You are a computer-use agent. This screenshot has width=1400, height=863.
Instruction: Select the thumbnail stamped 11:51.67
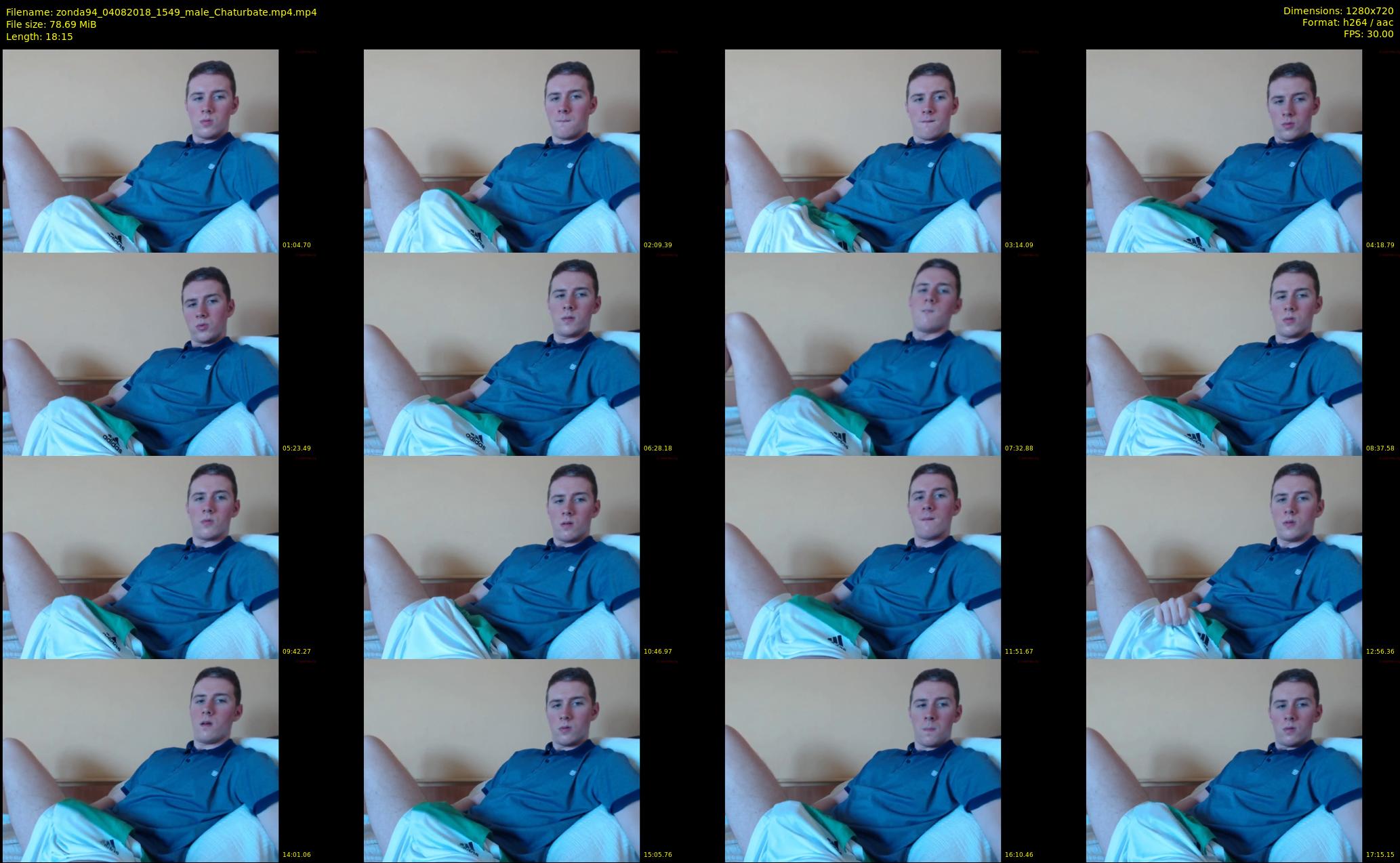point(863,557)
